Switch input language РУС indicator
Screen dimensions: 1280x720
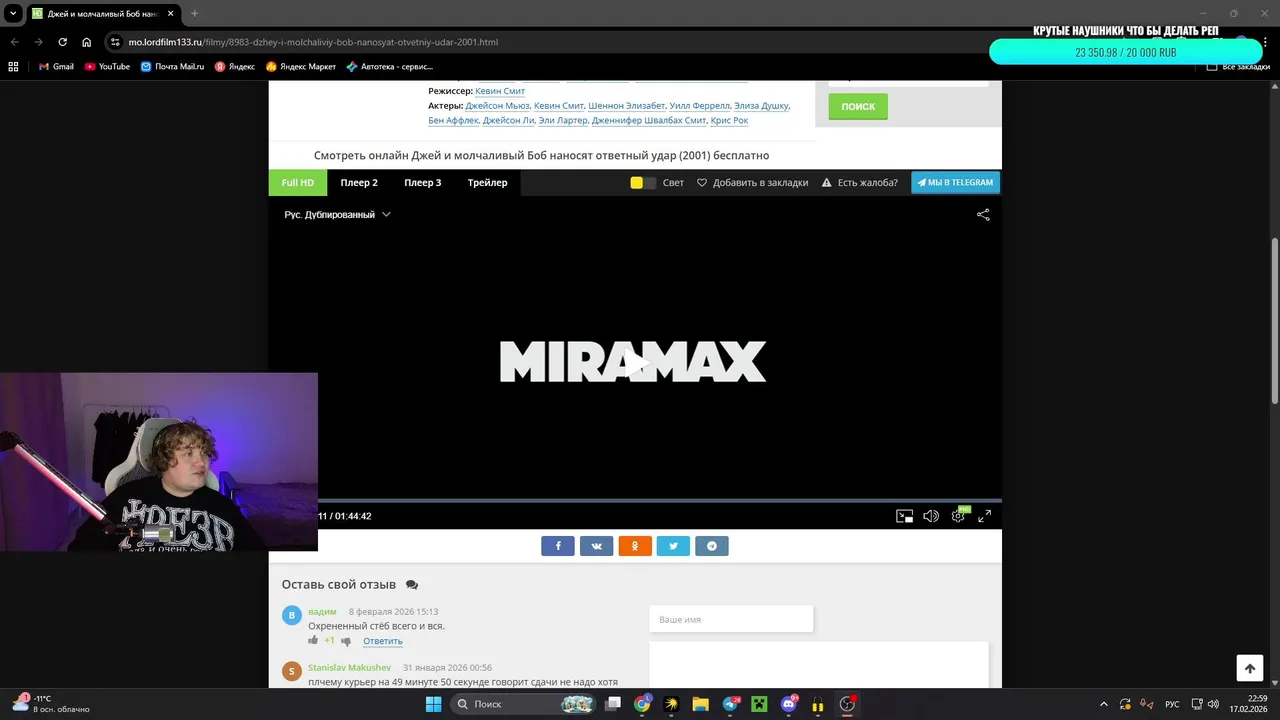click(x=1172, y=704)
